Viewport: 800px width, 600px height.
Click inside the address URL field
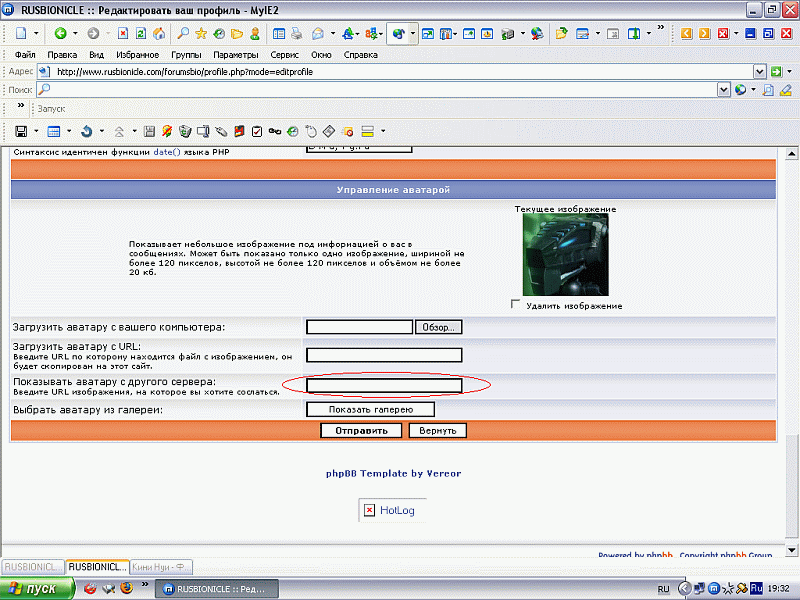395,71
